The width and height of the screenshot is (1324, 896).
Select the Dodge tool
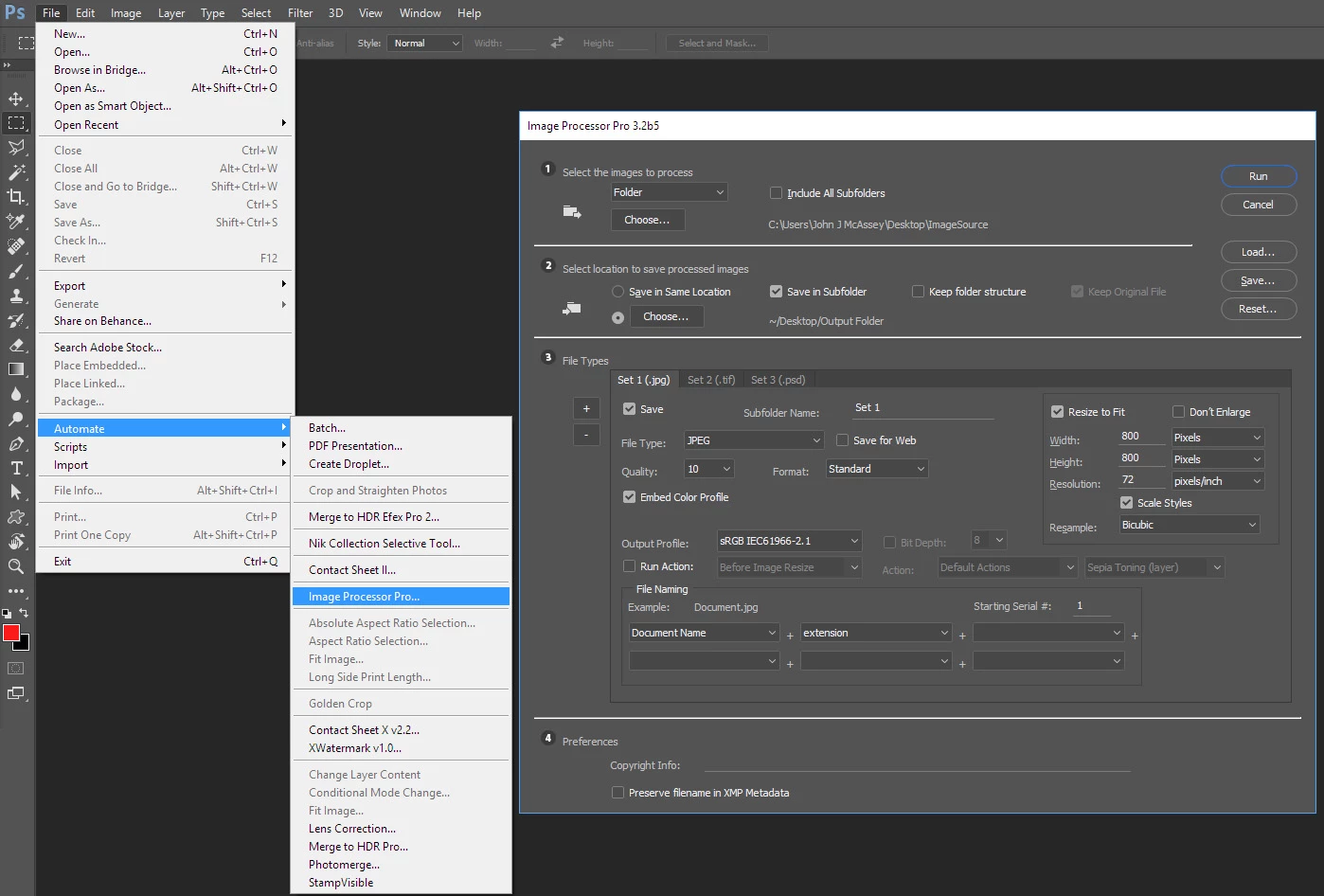tap(16, 419)
